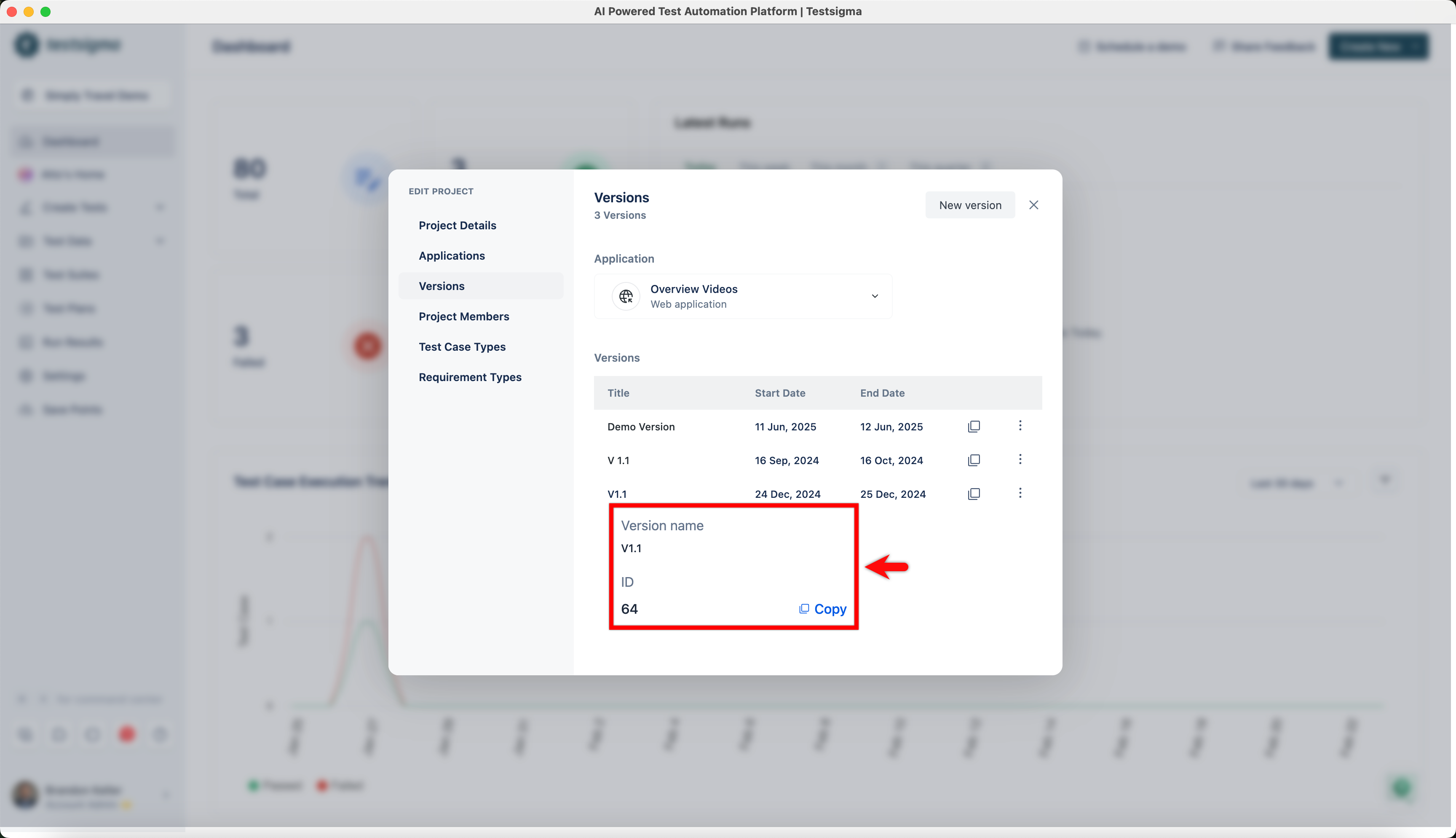Click copy icon in 24 Dec V1.1 row
The height and width of the screenshot is (838, 1456).
click(974, 494)
